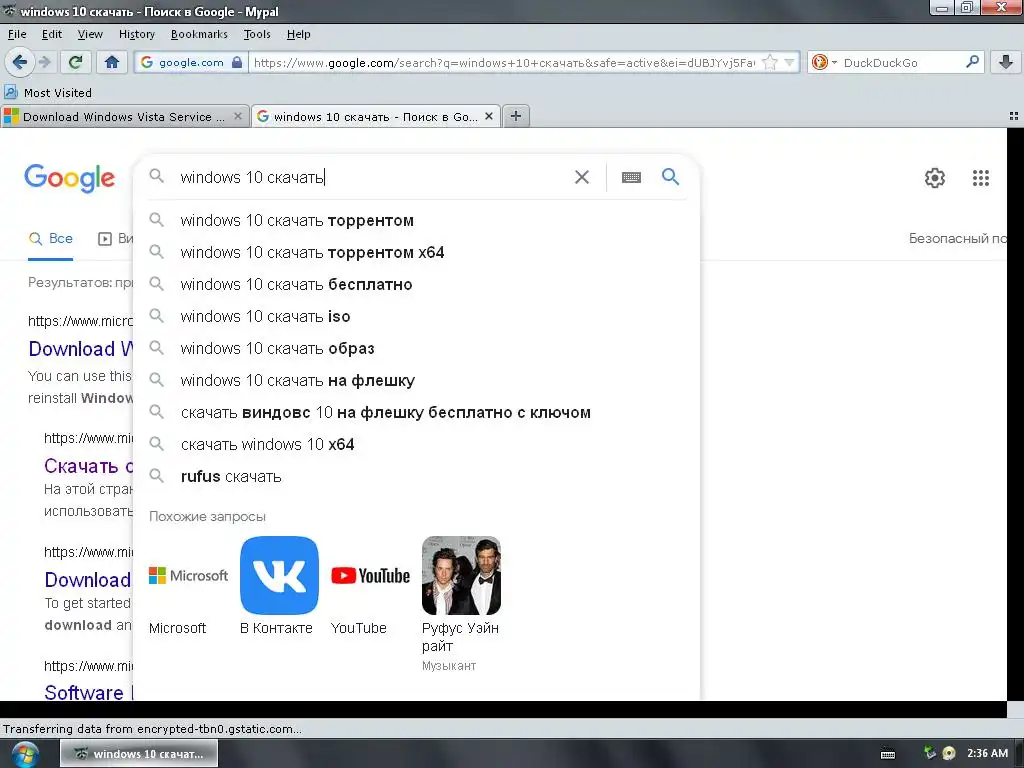Open the Windows Start orb
Viewport: 1024px width, 768px height.
[x=25, y=754]
